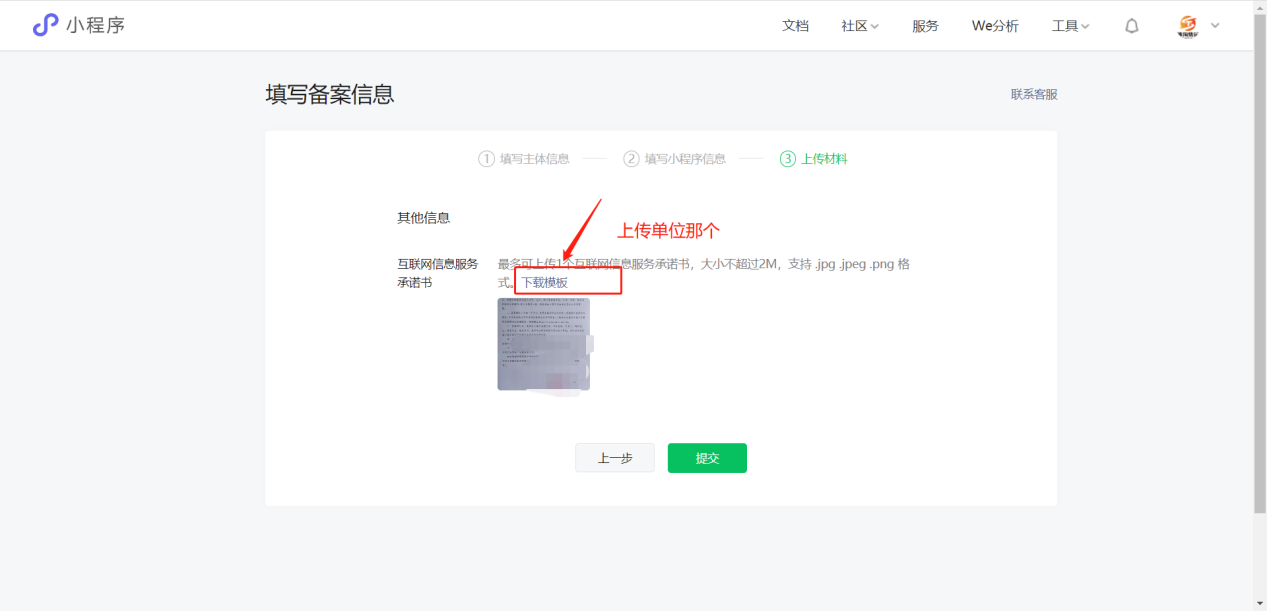1267x611 pixels.
Task: Open the notification bell icon
Action: point(1132,26)
